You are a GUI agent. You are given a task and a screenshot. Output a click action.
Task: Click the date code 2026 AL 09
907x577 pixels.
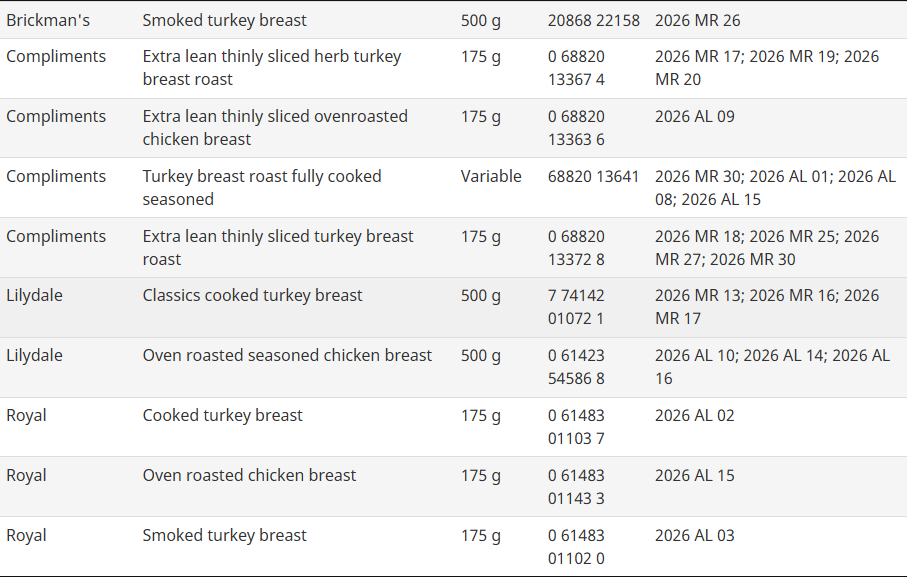(694, 116)
